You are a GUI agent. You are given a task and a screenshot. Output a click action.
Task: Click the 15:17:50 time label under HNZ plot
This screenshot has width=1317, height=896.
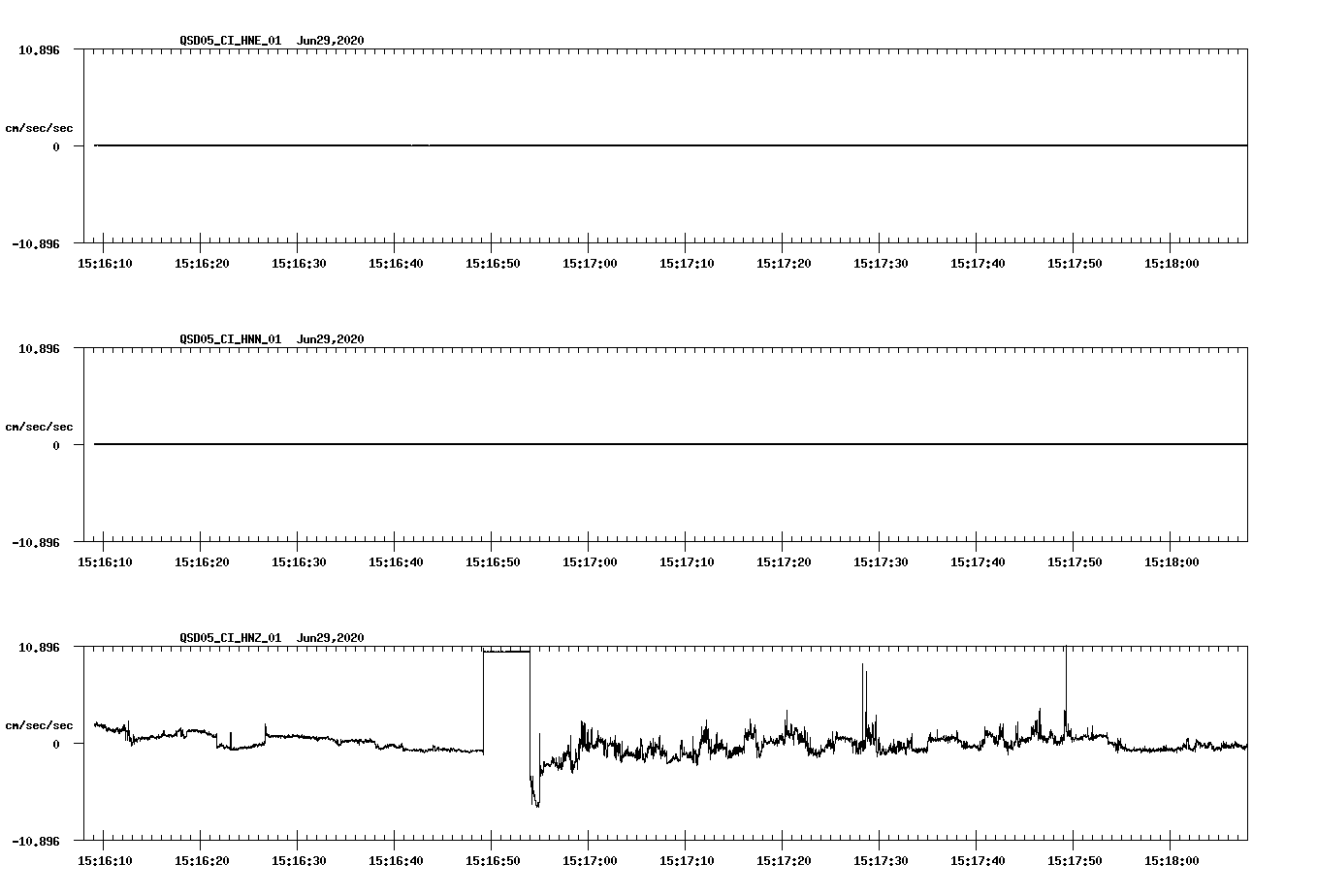(1075, 861)
